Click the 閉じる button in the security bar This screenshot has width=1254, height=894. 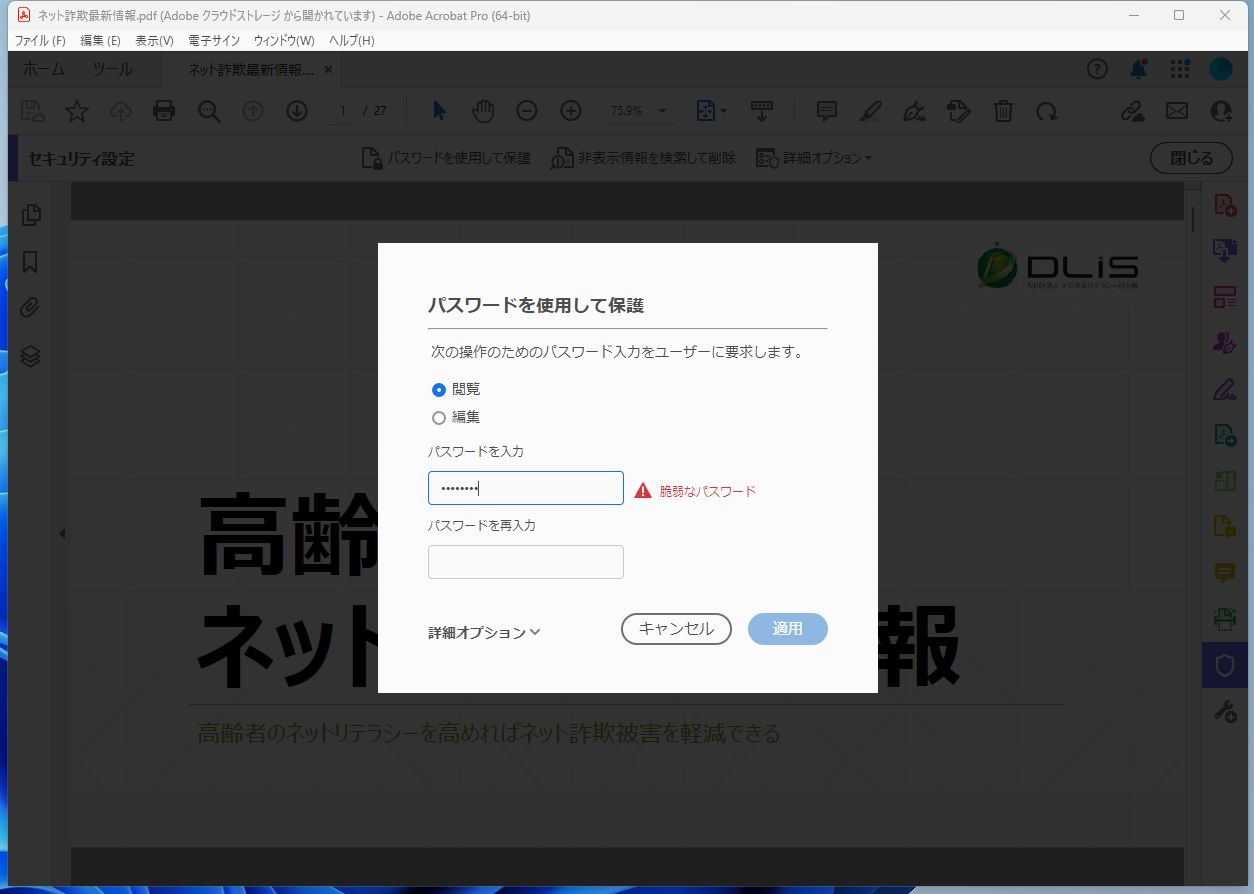1190,157
